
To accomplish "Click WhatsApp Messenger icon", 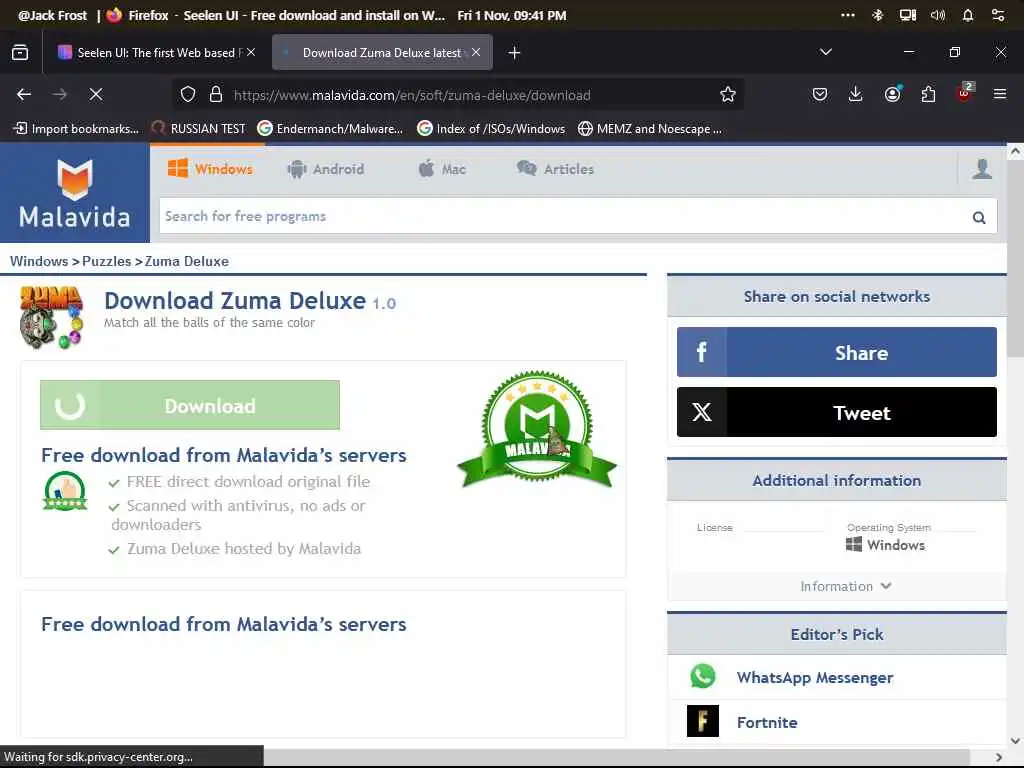I will 703,677.
